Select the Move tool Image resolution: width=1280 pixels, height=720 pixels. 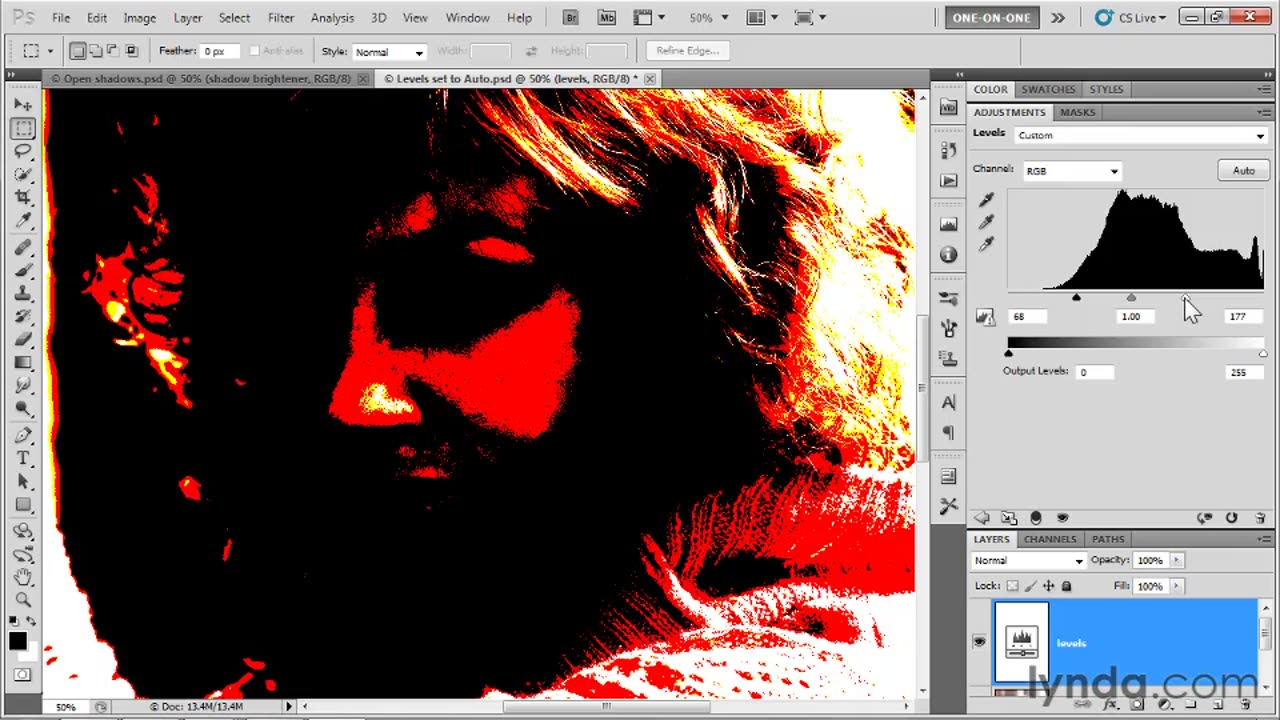[23, 105]
